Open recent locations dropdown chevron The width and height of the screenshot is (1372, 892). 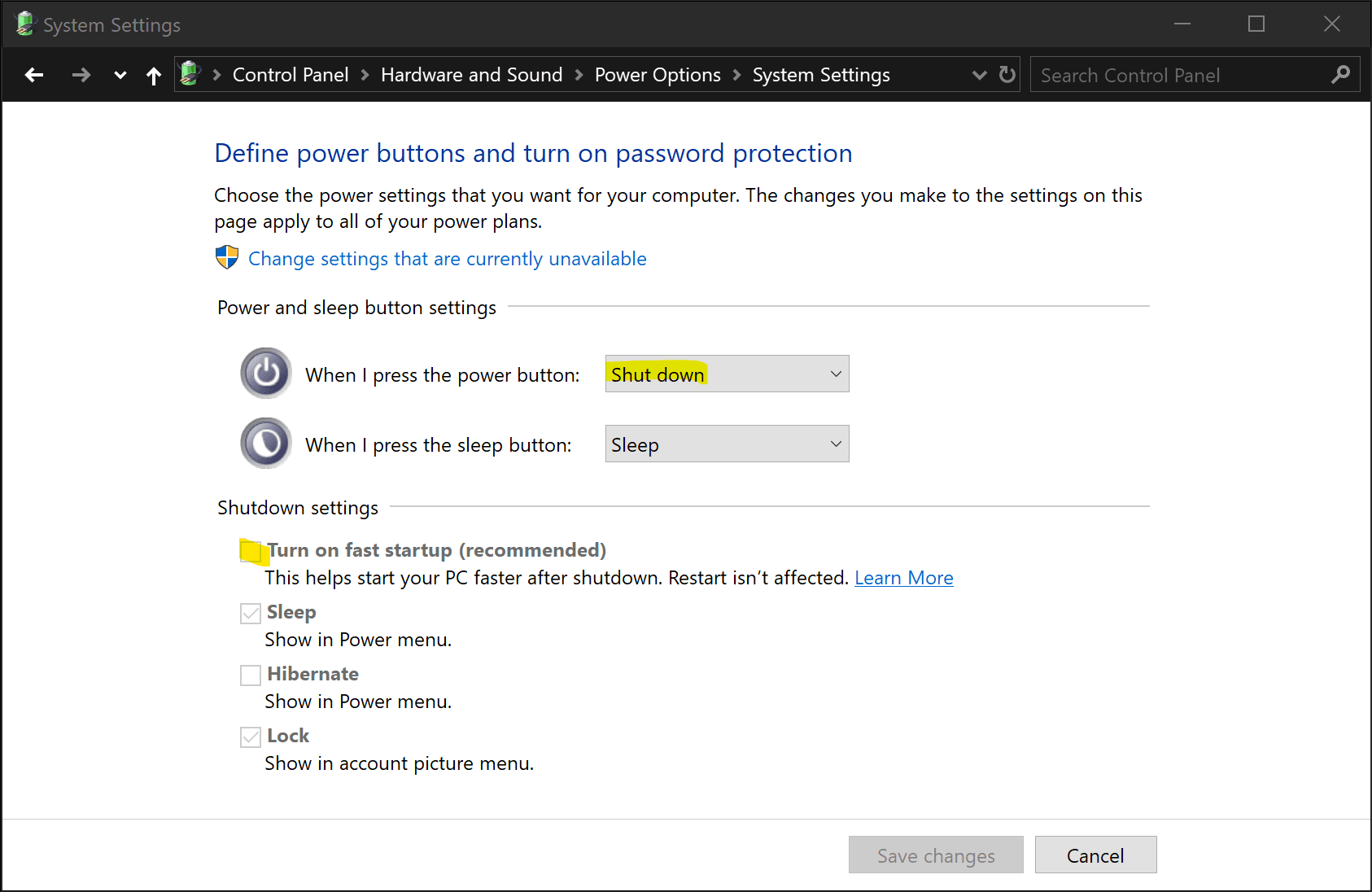click(x=120, y=76)
